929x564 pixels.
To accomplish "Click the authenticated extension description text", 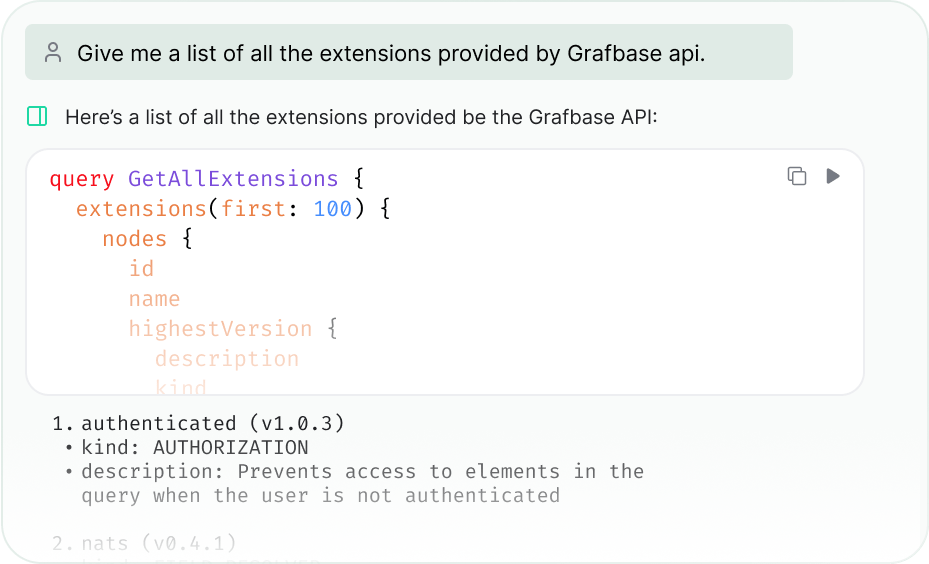I will click(x=362, y=483).
